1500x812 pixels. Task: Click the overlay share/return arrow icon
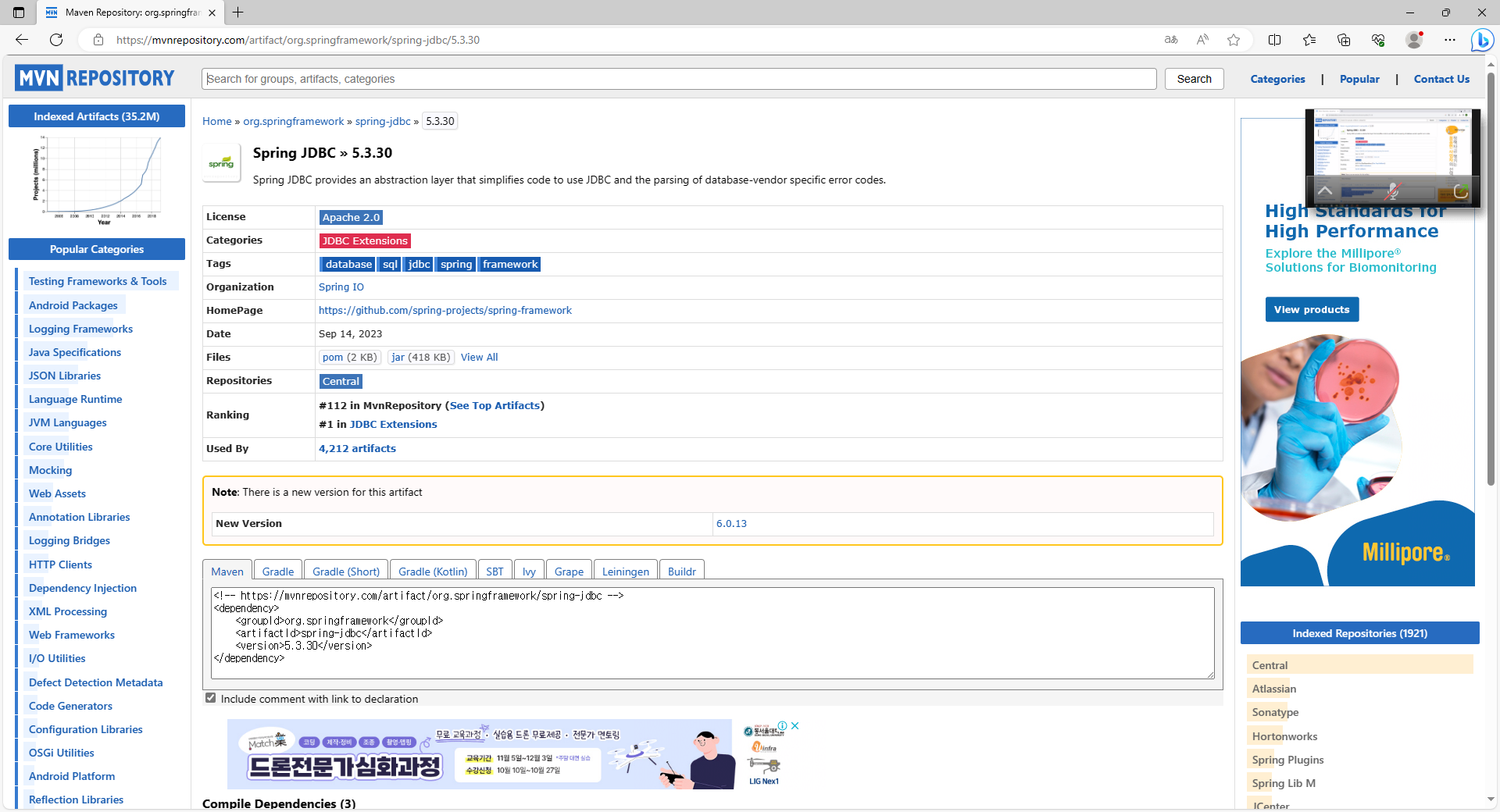pos(1461,191)
